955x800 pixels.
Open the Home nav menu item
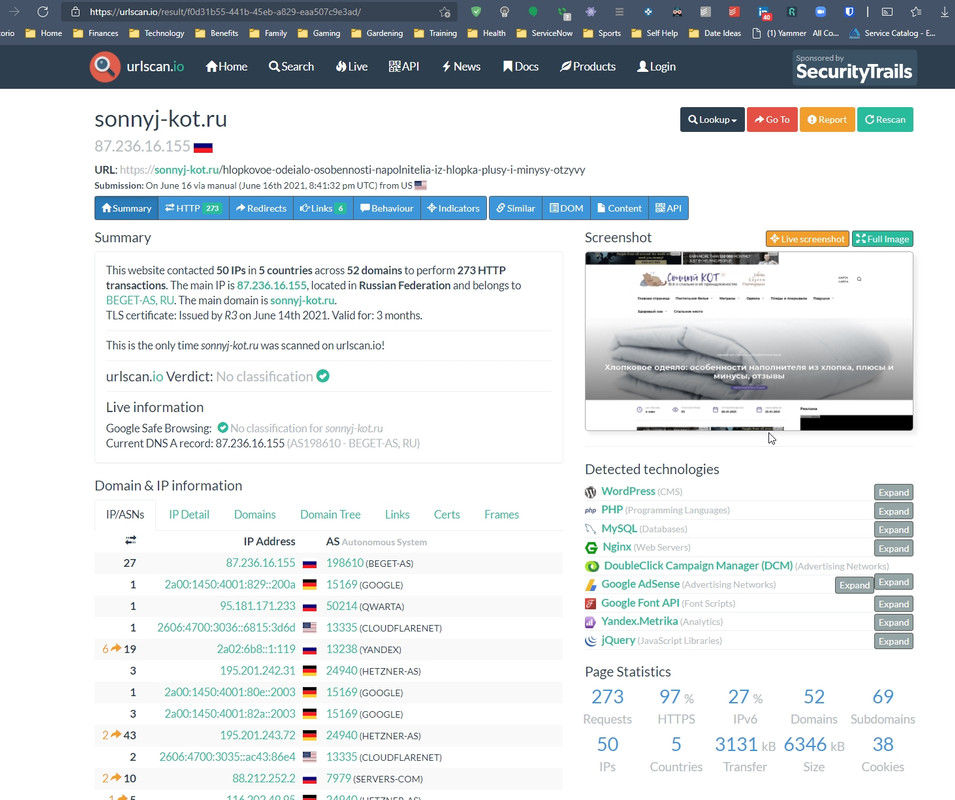click(x=227, y=66)
